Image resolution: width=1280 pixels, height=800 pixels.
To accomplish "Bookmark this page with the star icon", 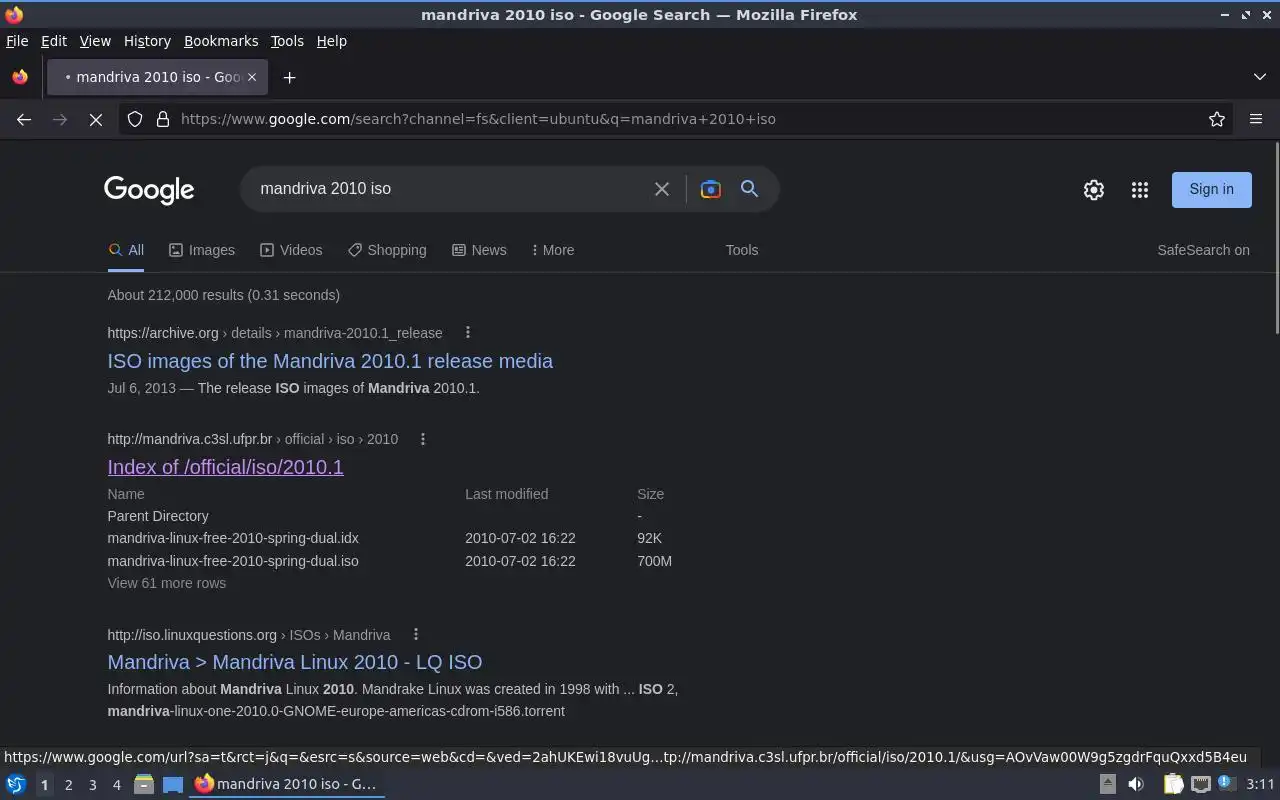I will pyautogui.click(x=1217, y=119).
